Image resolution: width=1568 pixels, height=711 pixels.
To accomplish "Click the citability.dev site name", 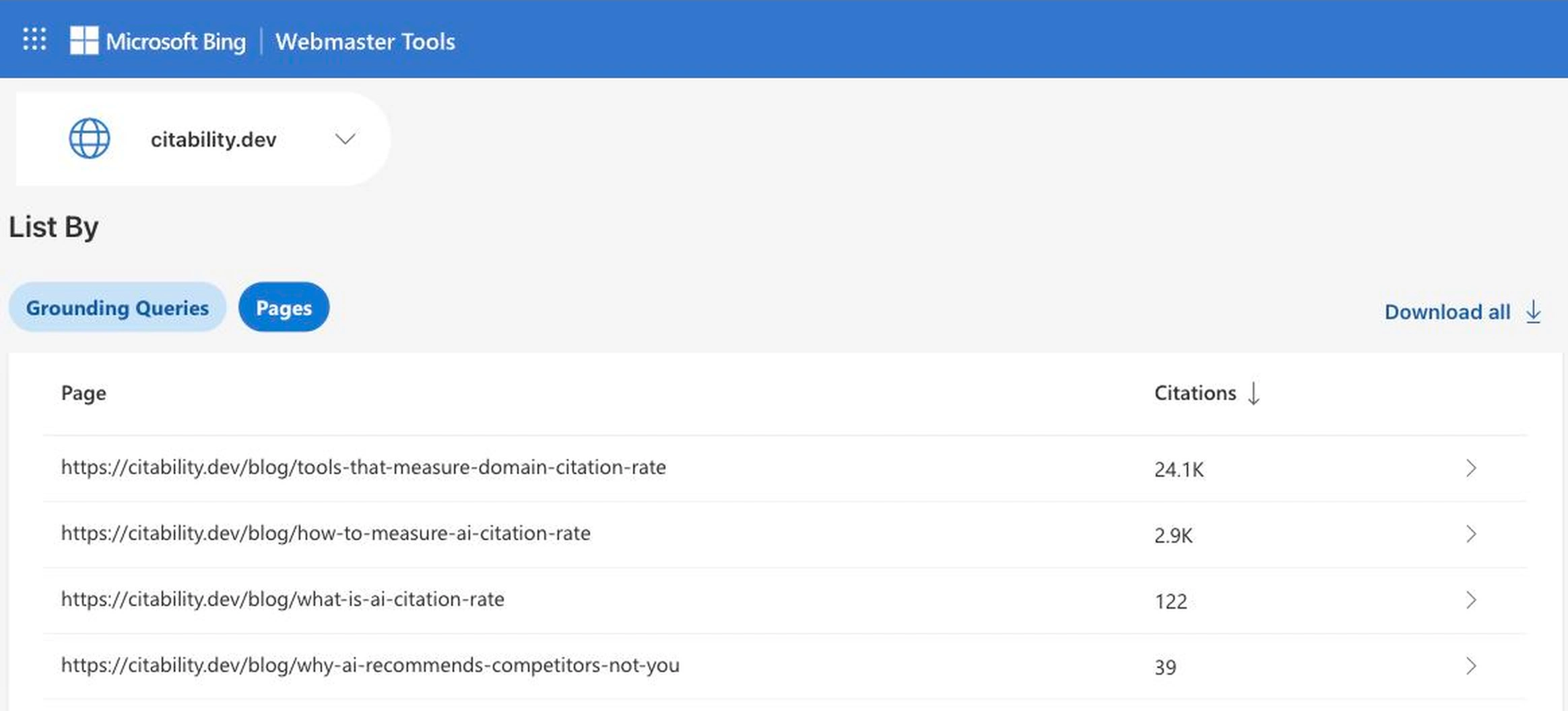I will pos(214,139).
